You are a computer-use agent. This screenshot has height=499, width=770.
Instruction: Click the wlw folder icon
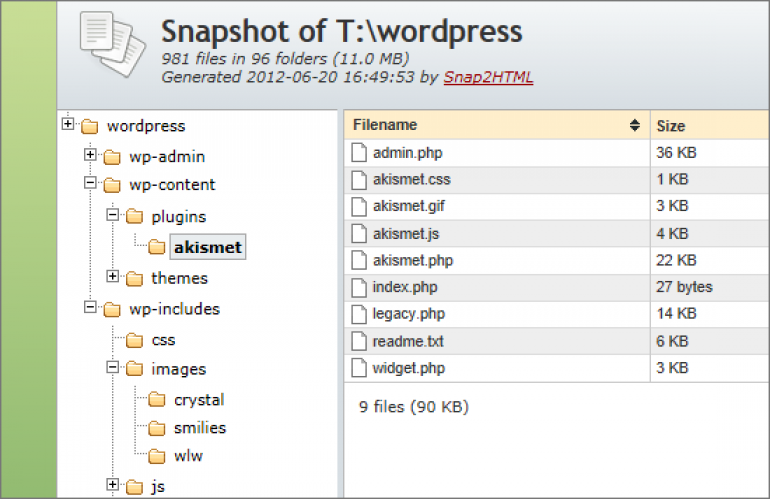(x=157, y=456)
